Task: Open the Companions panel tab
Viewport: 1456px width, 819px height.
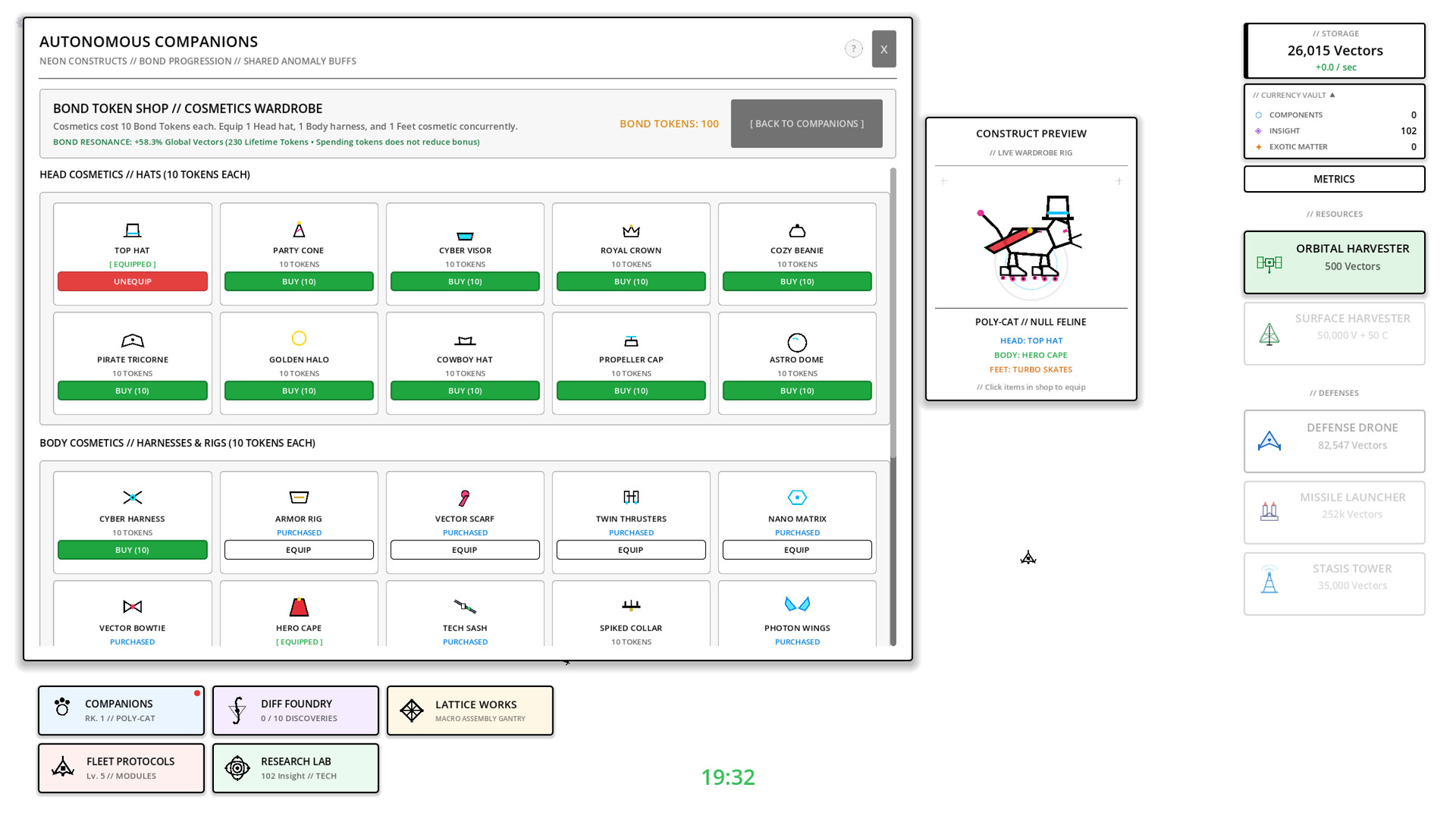Action: pos(121,711)
